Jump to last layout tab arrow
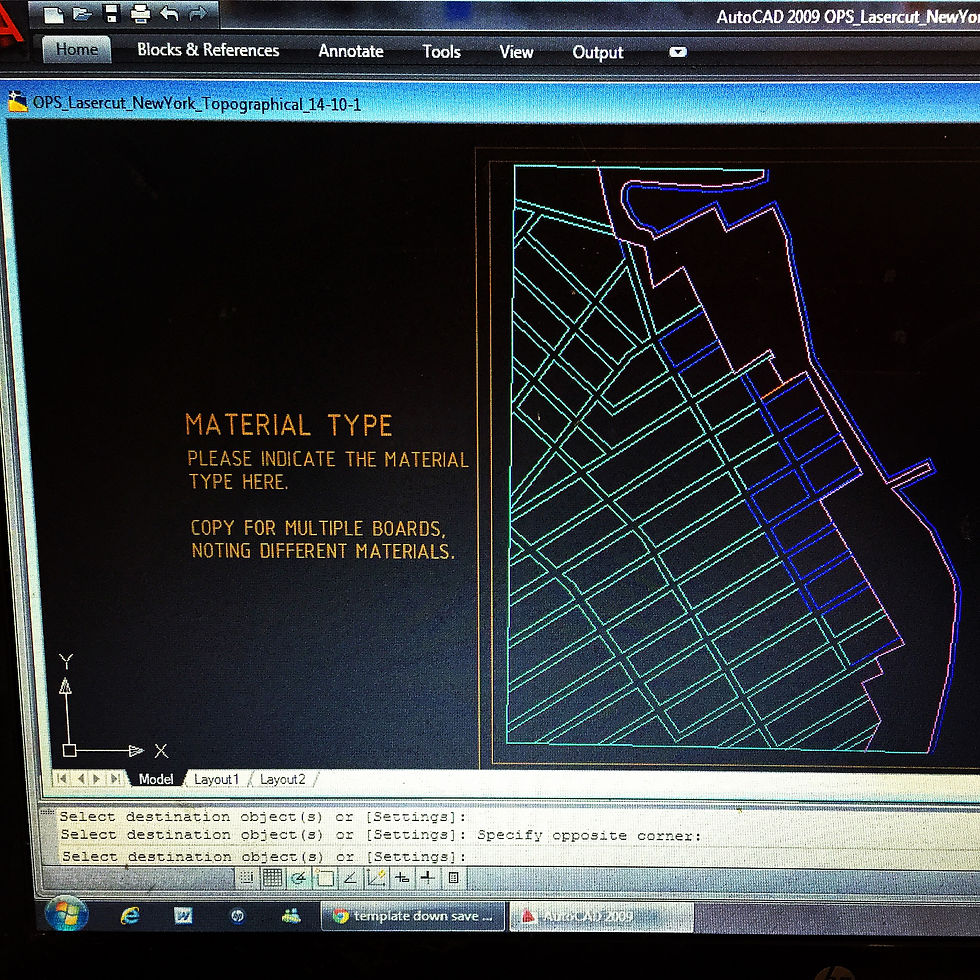980x980 pixels. point(115,778)
